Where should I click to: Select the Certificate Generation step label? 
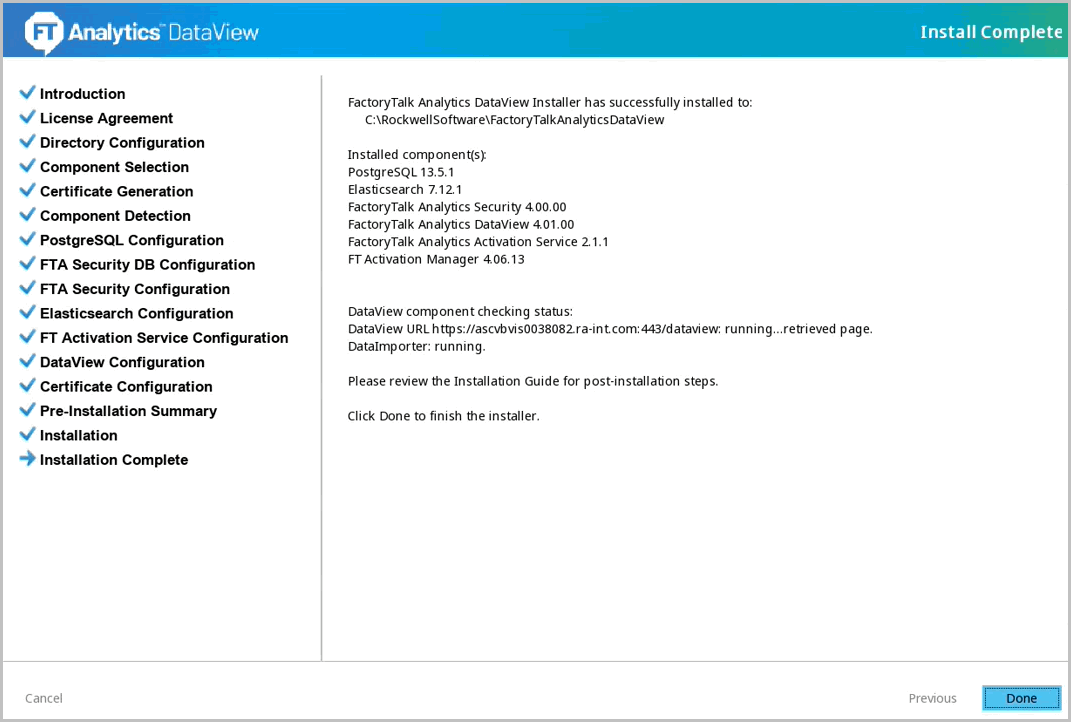point(117,191)
